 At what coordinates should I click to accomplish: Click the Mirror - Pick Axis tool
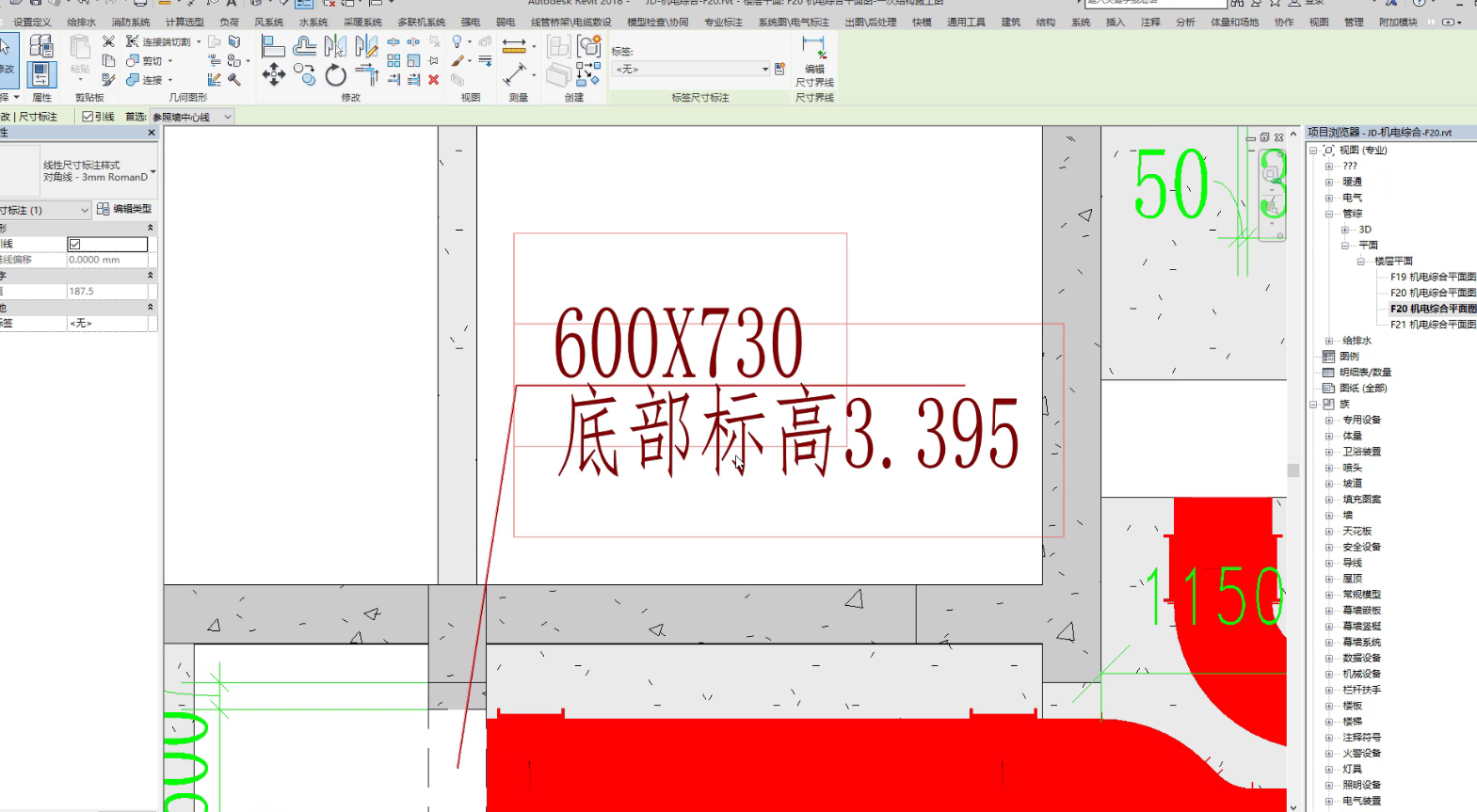click(x=335, y=45)
